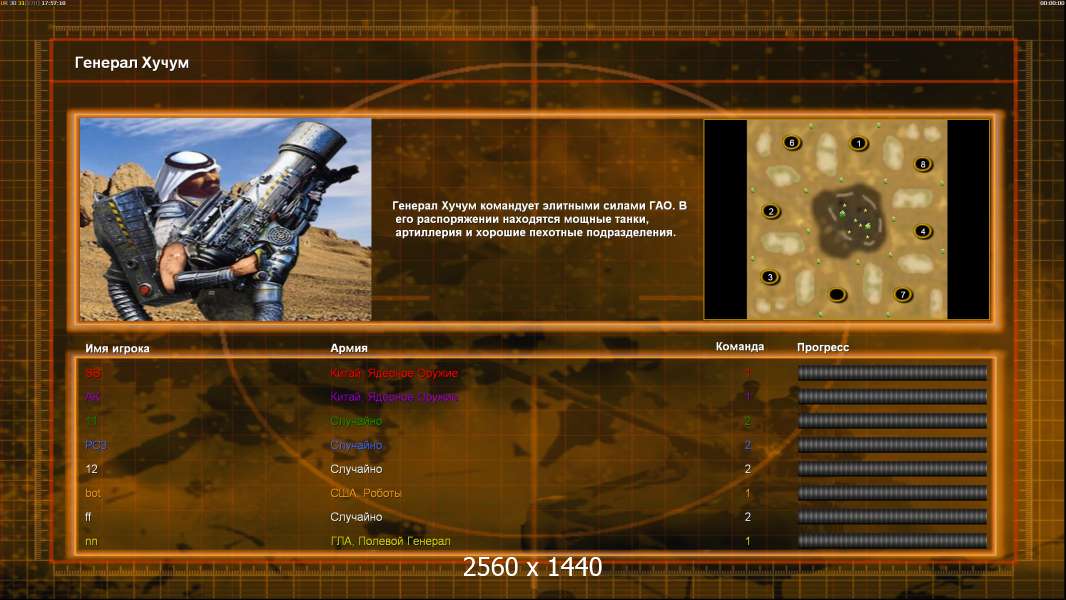Click the 'ГЛА, Полевой Генерал' army entry
The width and height of the screenshot is (1066, 600).
coord(390,541)
